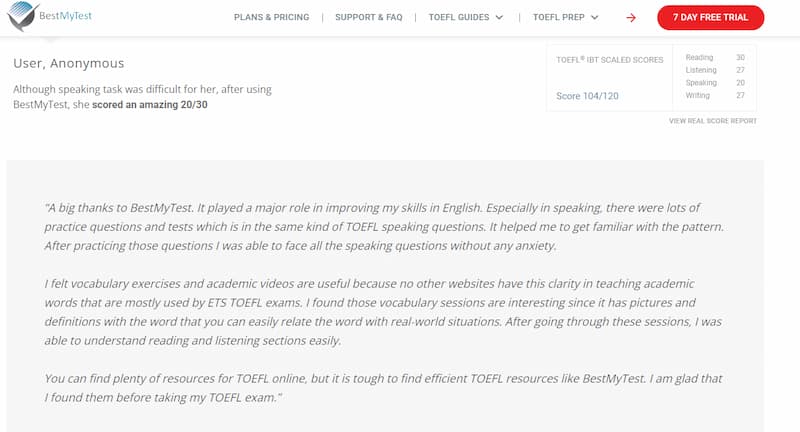Expand the TOEFL PREP chevron
The image size is (800, 432).
point(594,17)
